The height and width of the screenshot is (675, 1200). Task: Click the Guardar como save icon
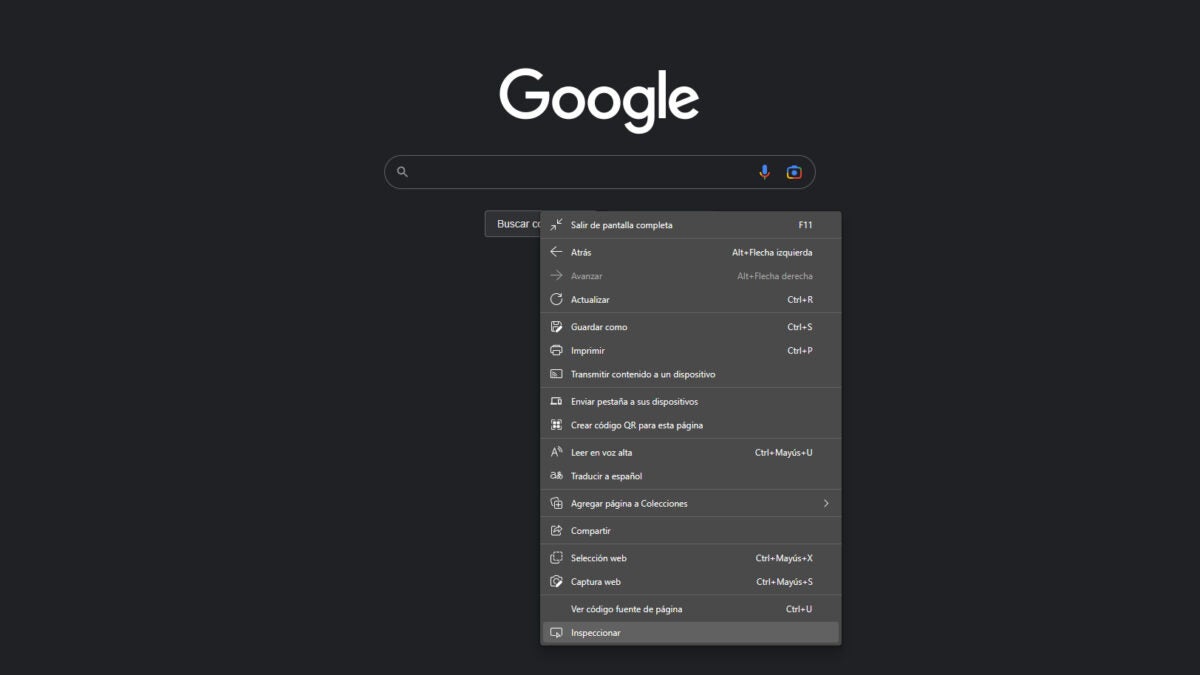[x=557, y=327]
